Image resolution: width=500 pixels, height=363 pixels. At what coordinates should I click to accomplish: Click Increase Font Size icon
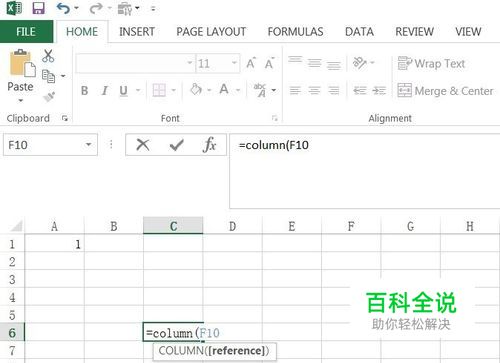pos(251,63)
